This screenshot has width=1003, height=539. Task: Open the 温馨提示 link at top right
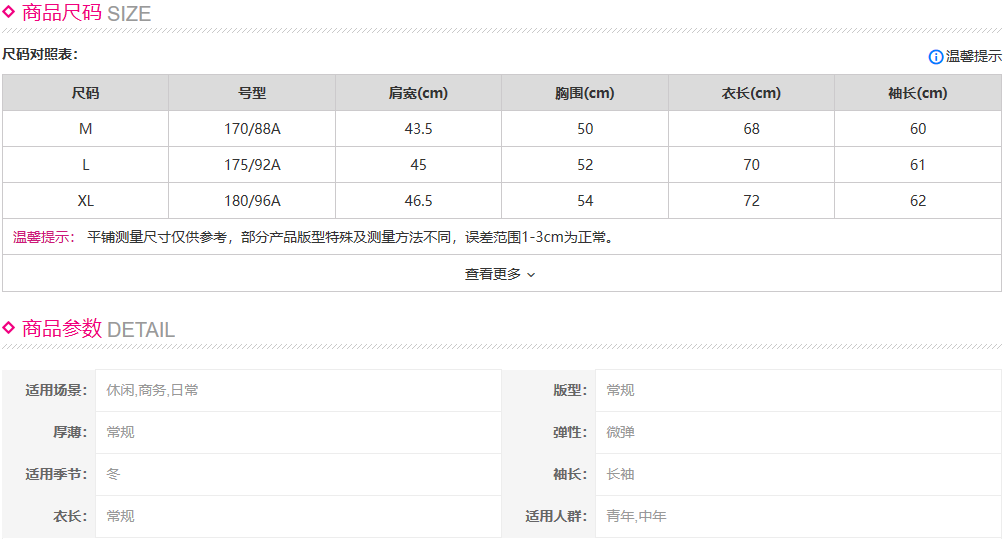click(973, 57)
